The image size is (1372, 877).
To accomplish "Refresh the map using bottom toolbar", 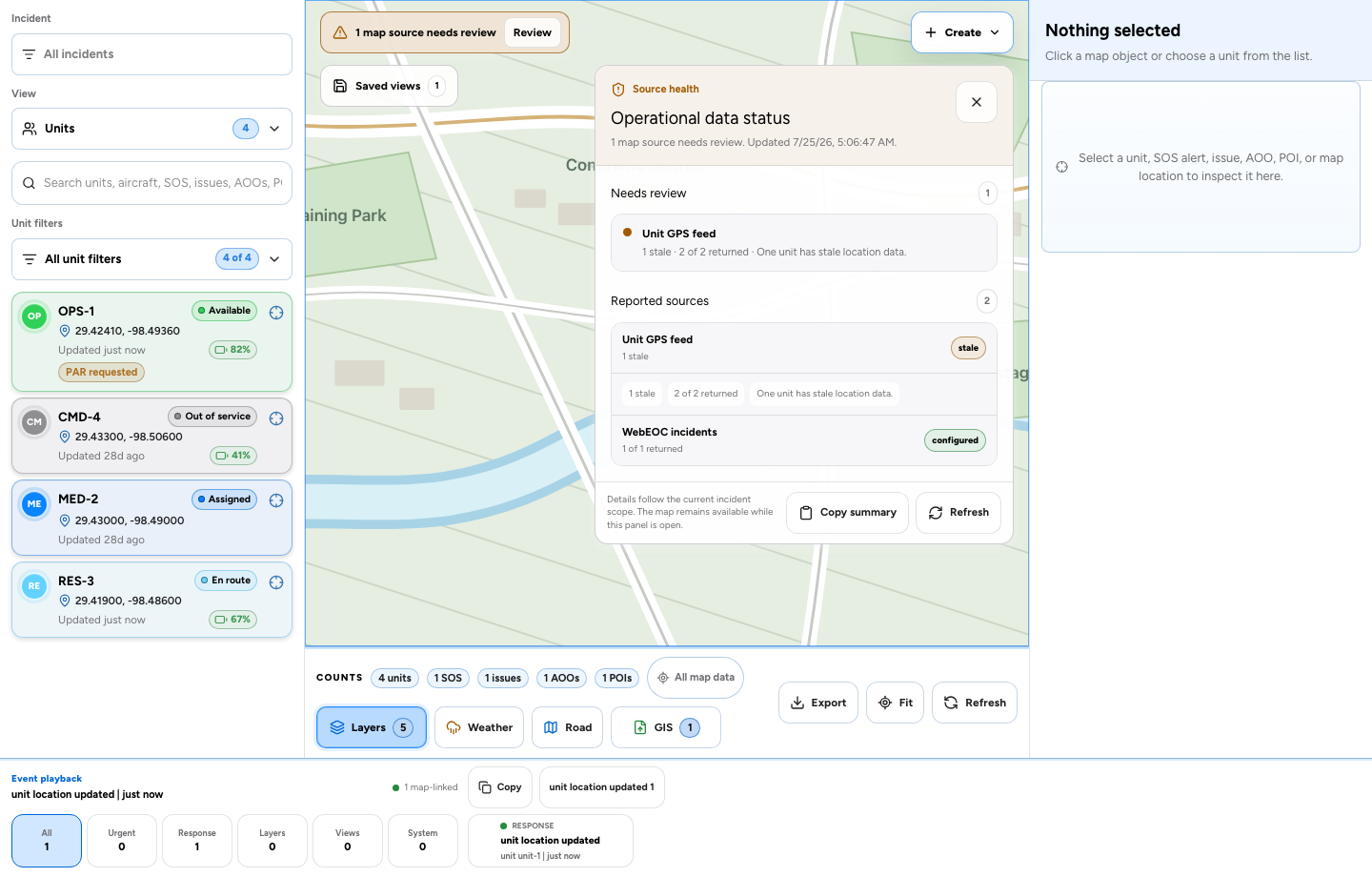I will coord(975,703).
